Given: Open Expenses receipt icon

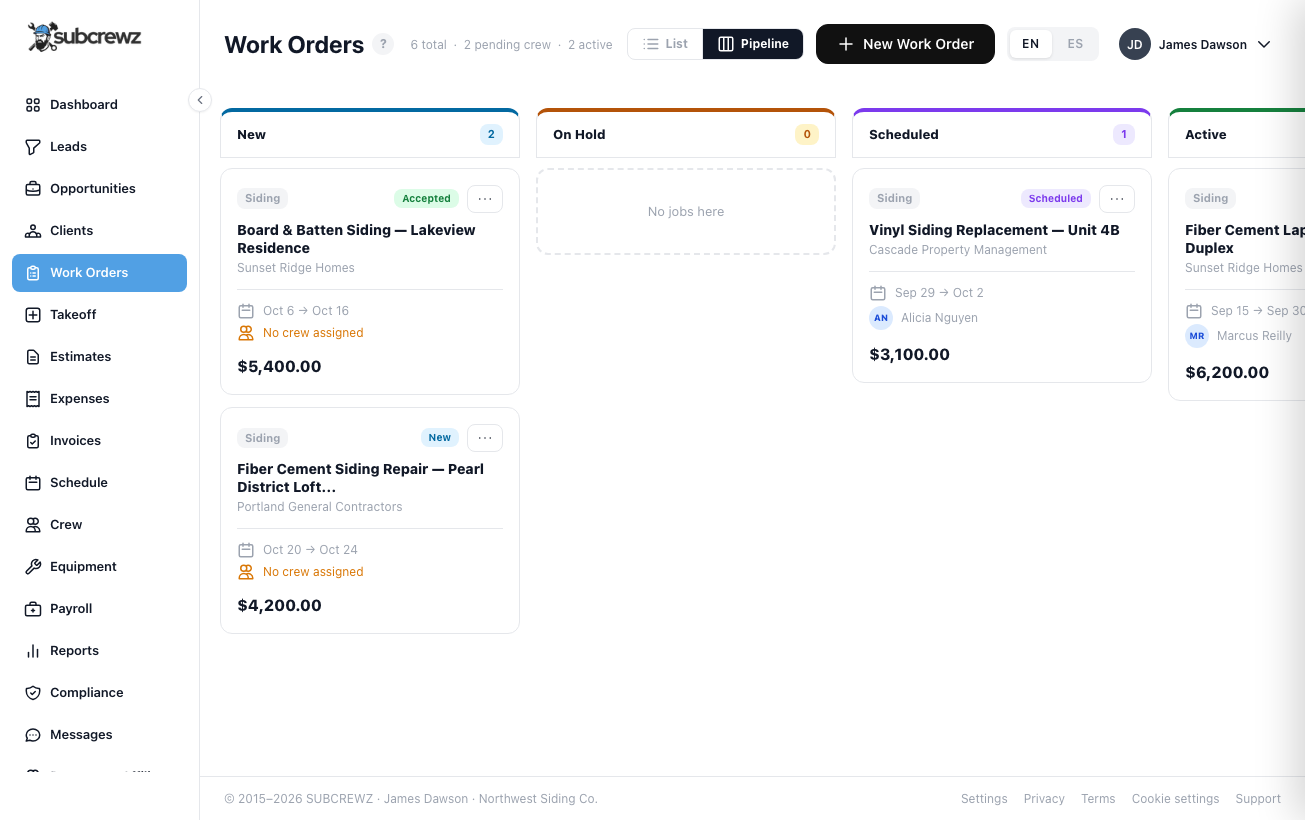Looking at the screenshot, I should pos(33,399).
